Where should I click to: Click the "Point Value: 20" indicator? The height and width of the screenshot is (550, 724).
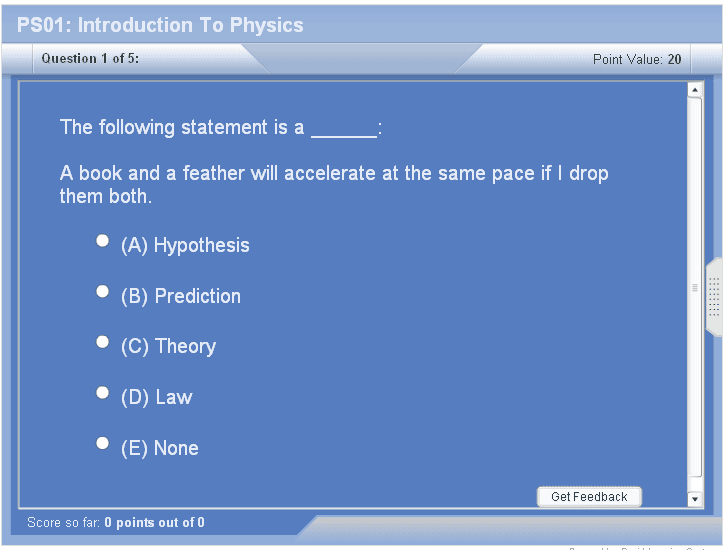click(637, 60)
